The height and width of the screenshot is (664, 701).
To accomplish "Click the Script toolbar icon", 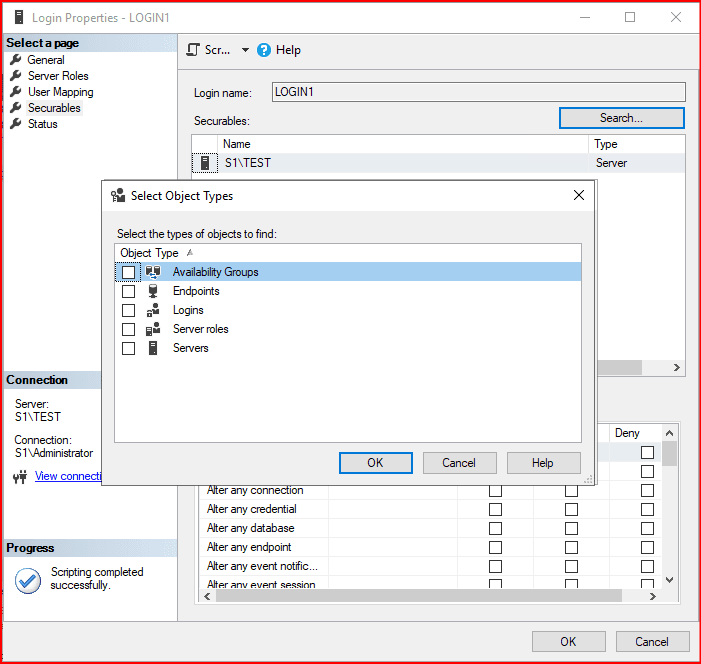I will (x=194, y=50).
